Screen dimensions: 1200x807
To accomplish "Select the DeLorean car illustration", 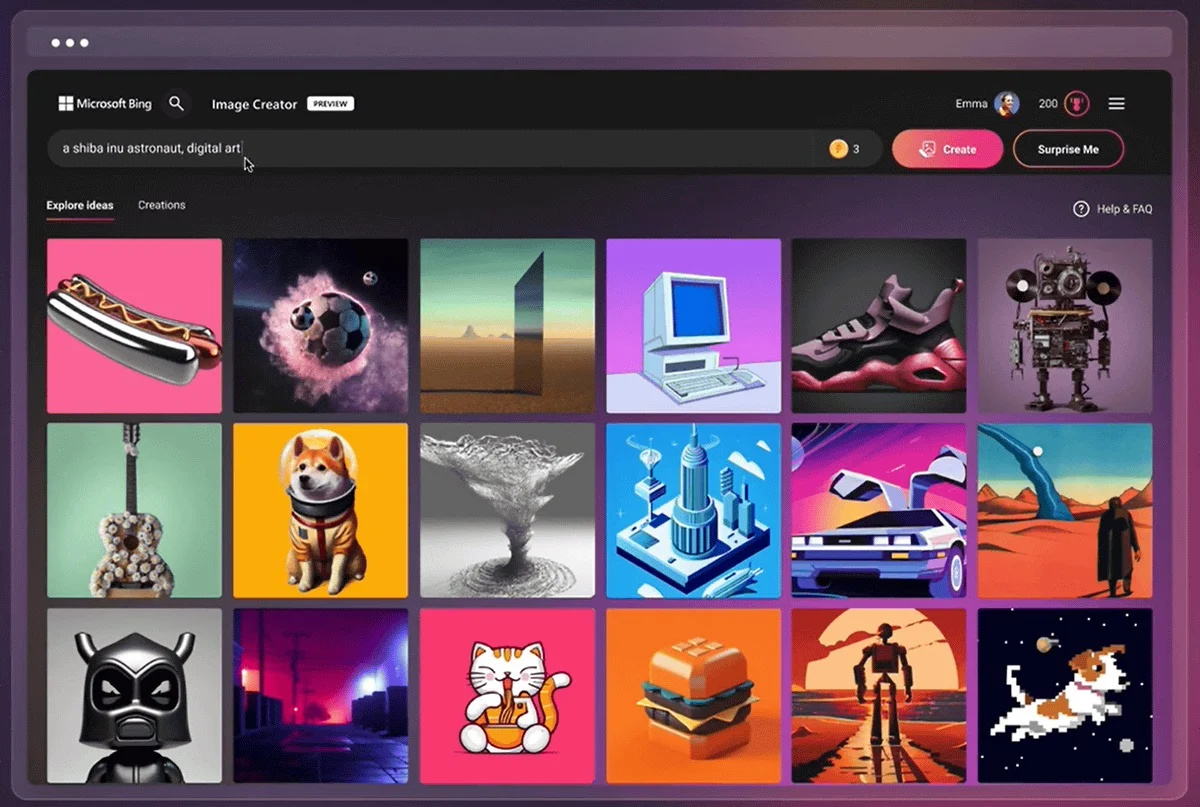I will click(879, 510).
